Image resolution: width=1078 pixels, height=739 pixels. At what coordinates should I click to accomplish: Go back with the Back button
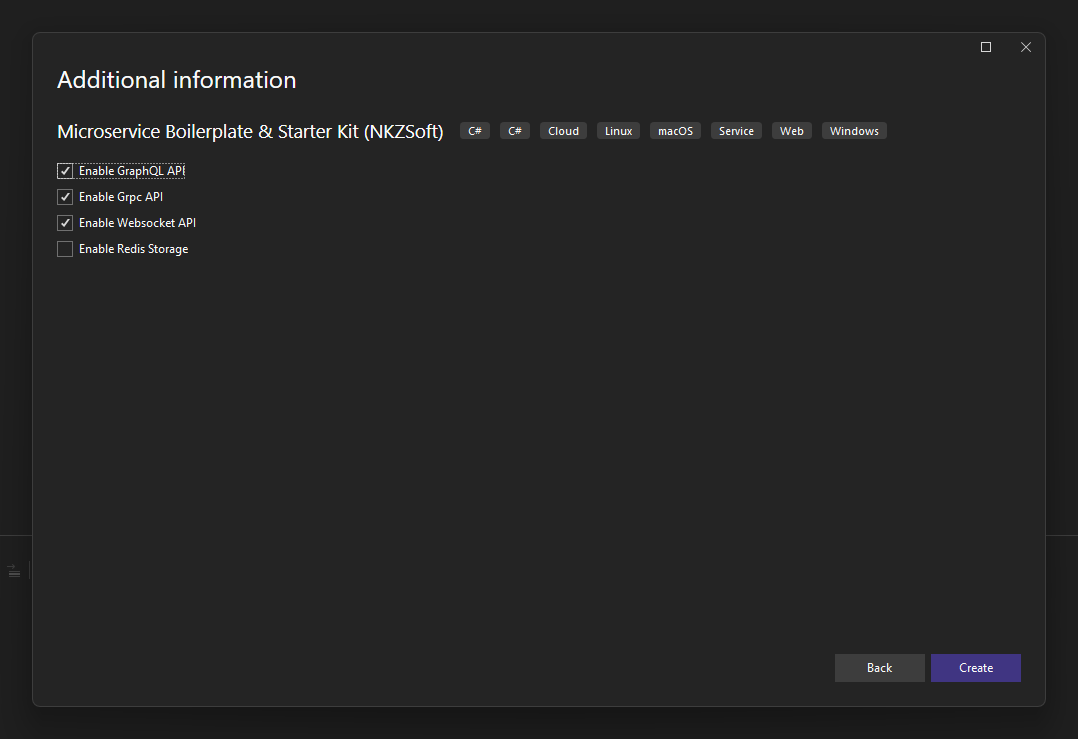(879, 668)
